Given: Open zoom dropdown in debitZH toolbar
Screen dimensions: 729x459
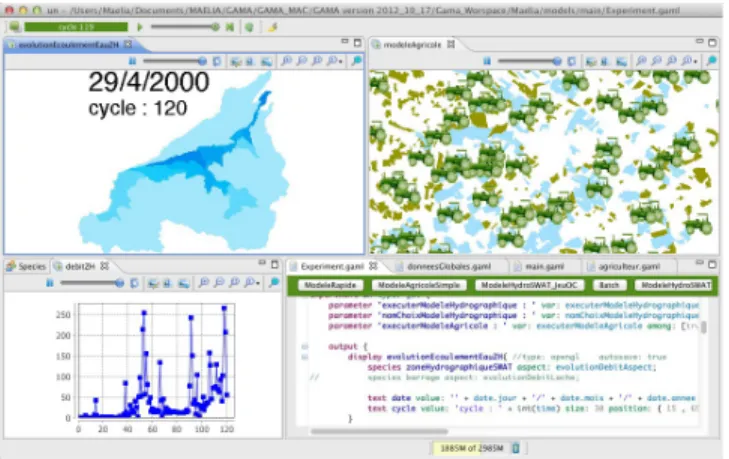Looking at the screenshot, I should pos(252,283).
